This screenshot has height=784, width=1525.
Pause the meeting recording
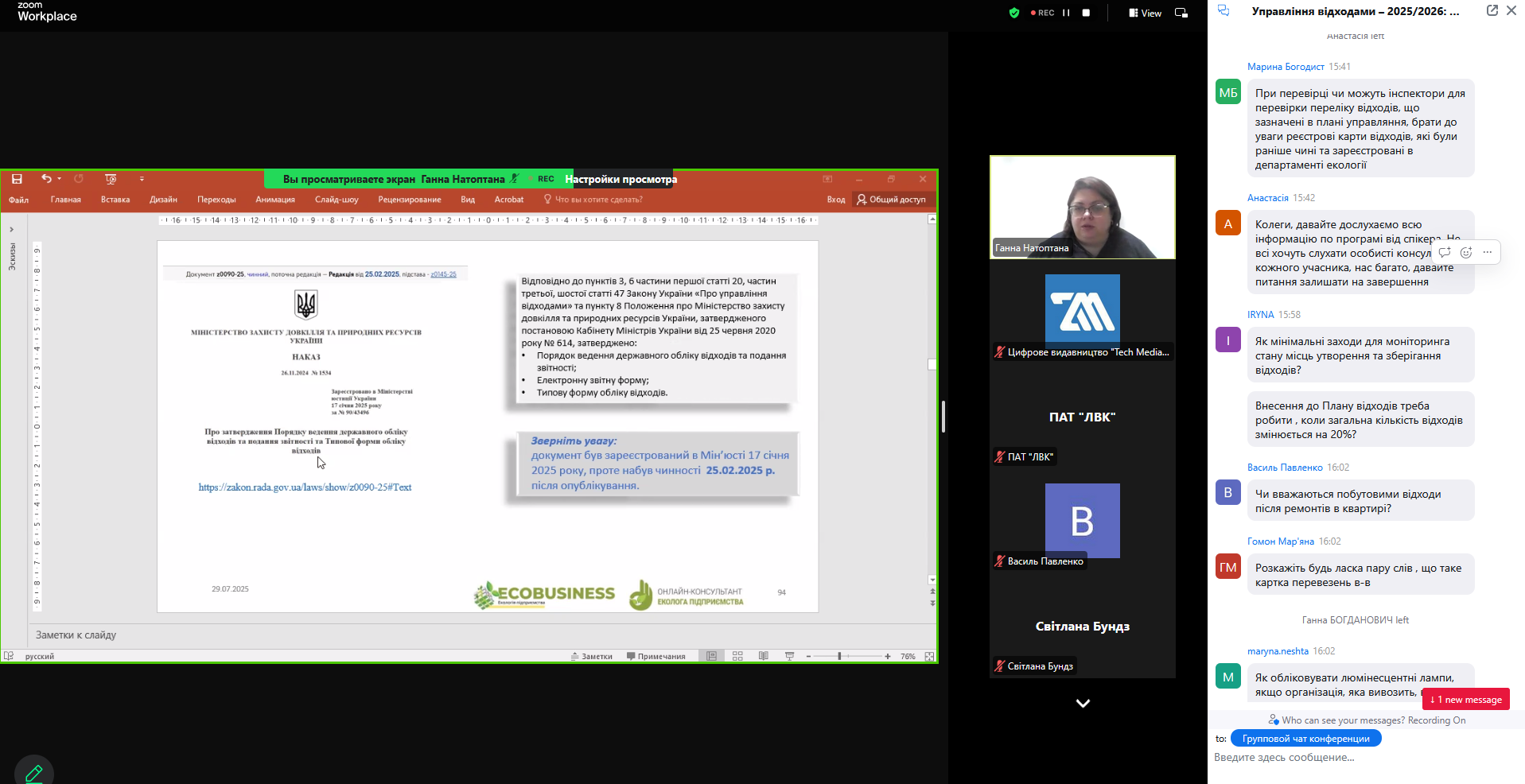pos(1066,13)
